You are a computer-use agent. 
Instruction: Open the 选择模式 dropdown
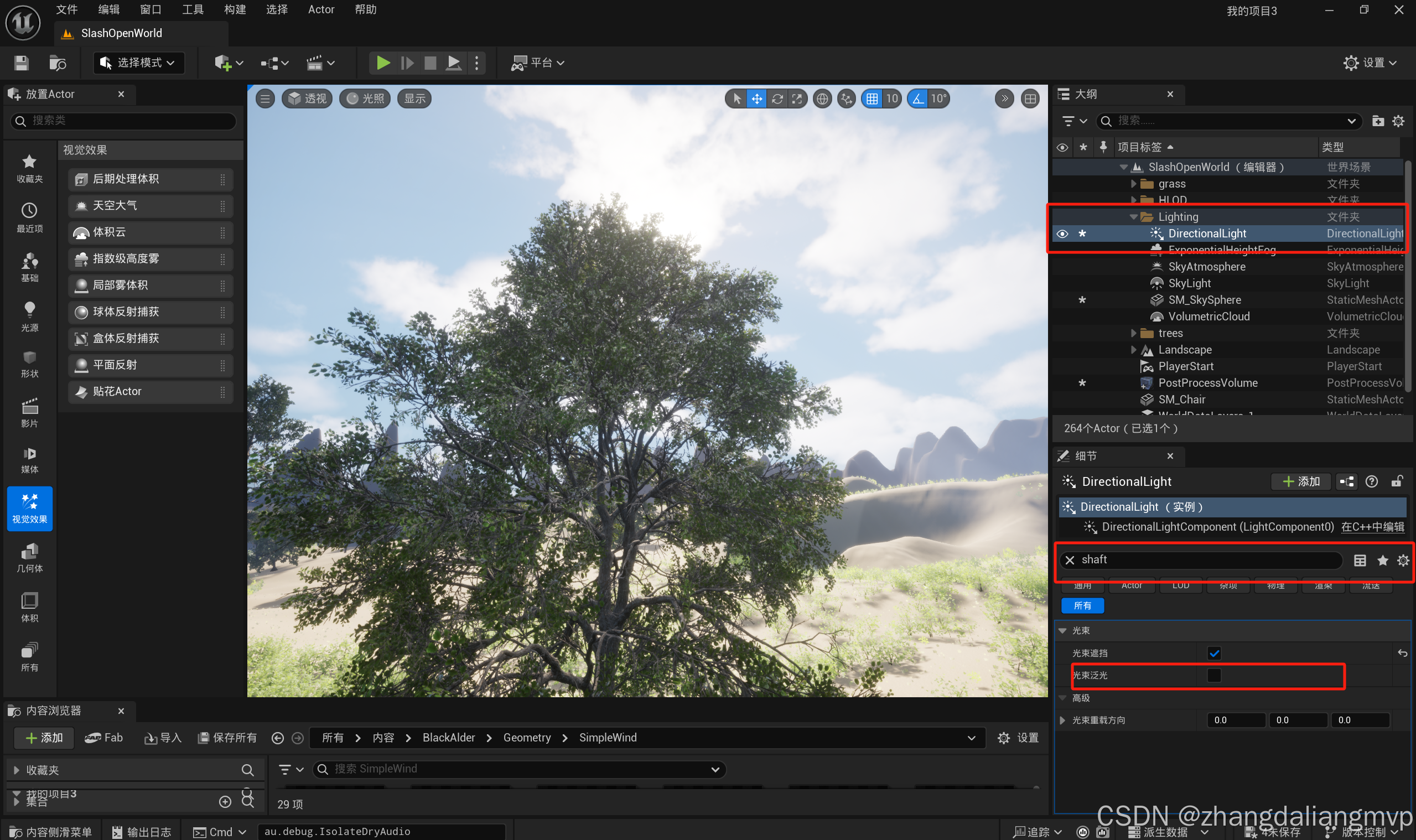coord(139,63)
